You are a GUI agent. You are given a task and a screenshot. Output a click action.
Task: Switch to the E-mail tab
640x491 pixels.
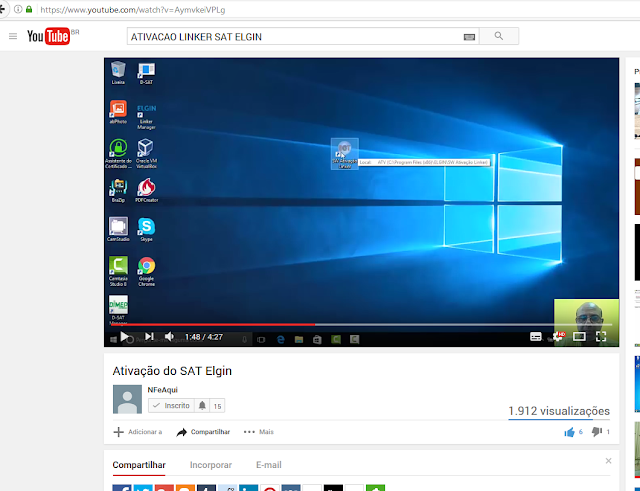269,465
